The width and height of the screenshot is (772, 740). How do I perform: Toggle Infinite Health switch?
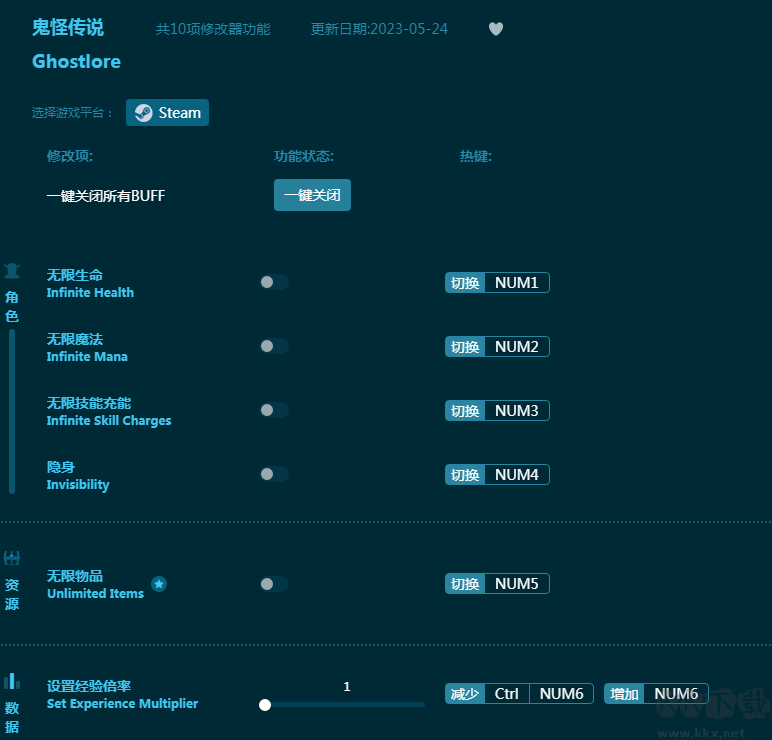[x=274, y=282]
